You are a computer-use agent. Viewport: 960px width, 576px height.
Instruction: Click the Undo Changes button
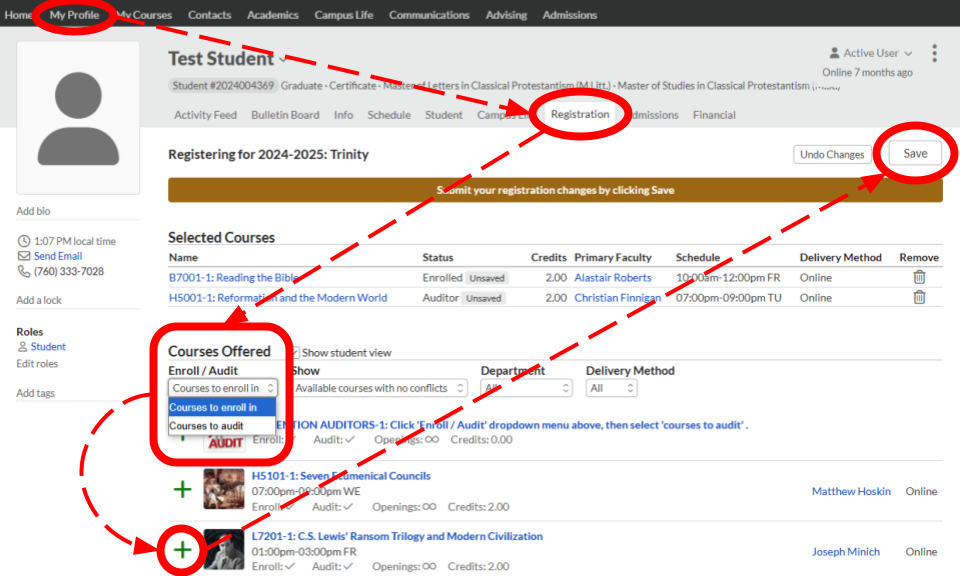pos(832,155)
